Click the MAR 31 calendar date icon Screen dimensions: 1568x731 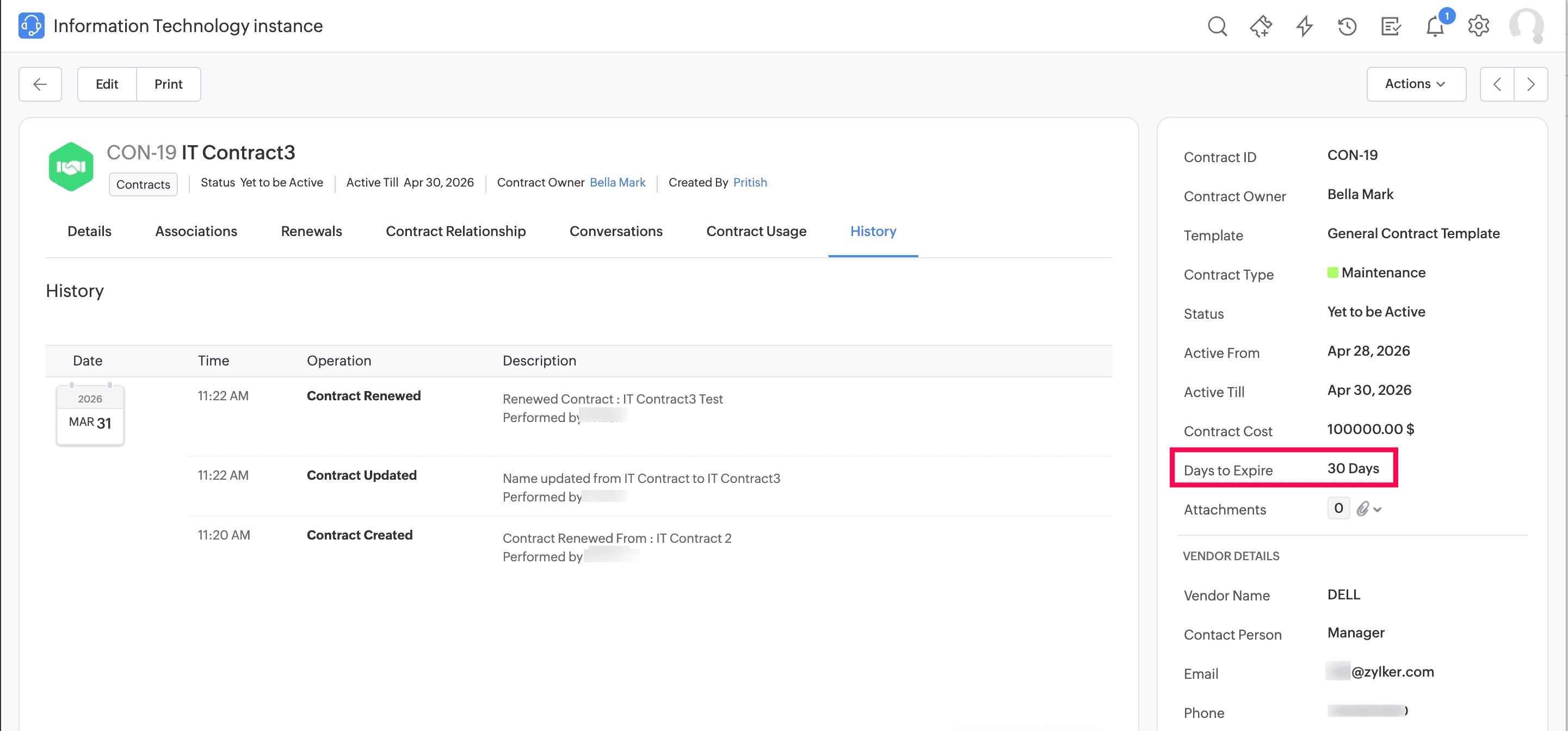pos(90,416)
